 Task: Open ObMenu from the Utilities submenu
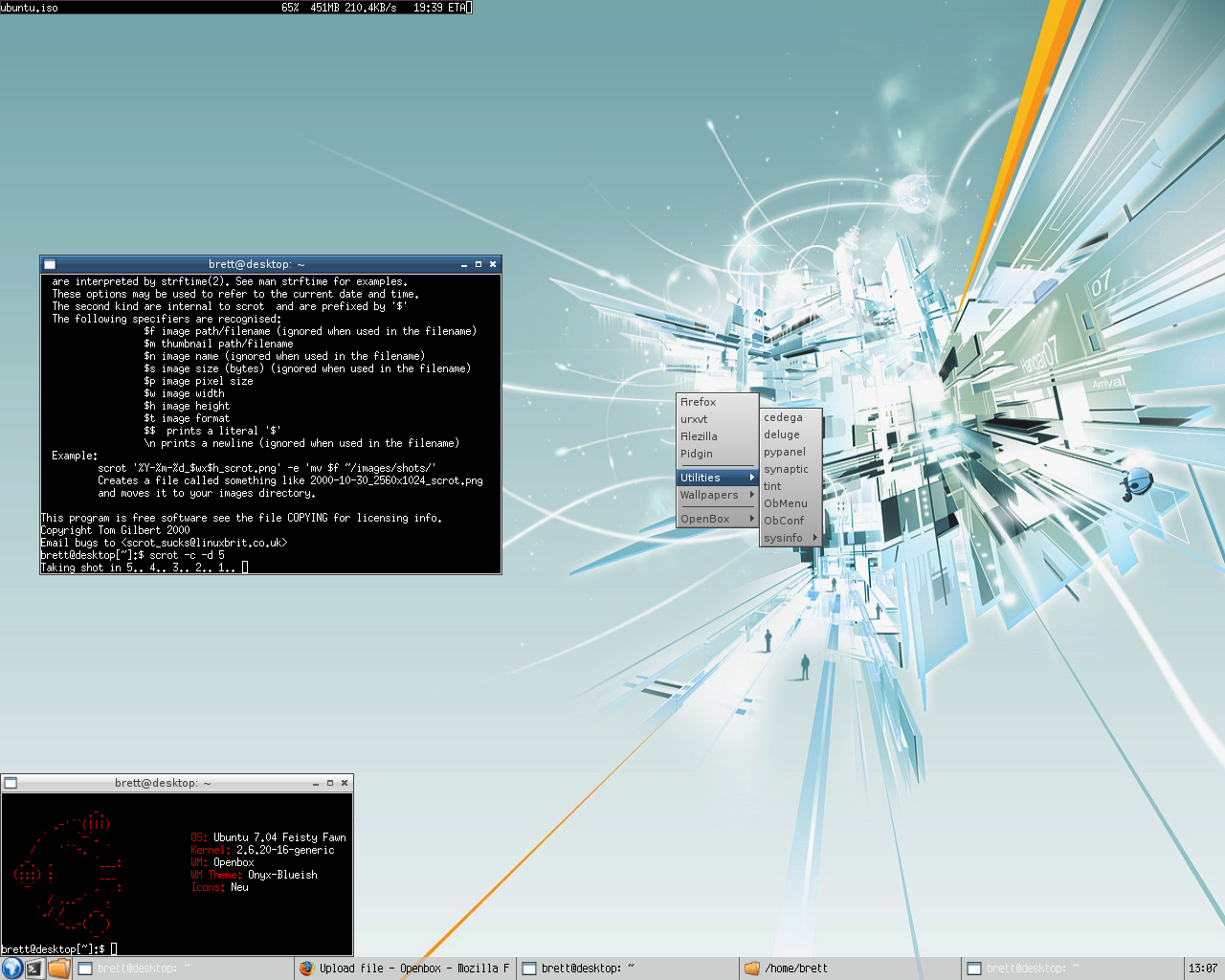click(791, 503)
